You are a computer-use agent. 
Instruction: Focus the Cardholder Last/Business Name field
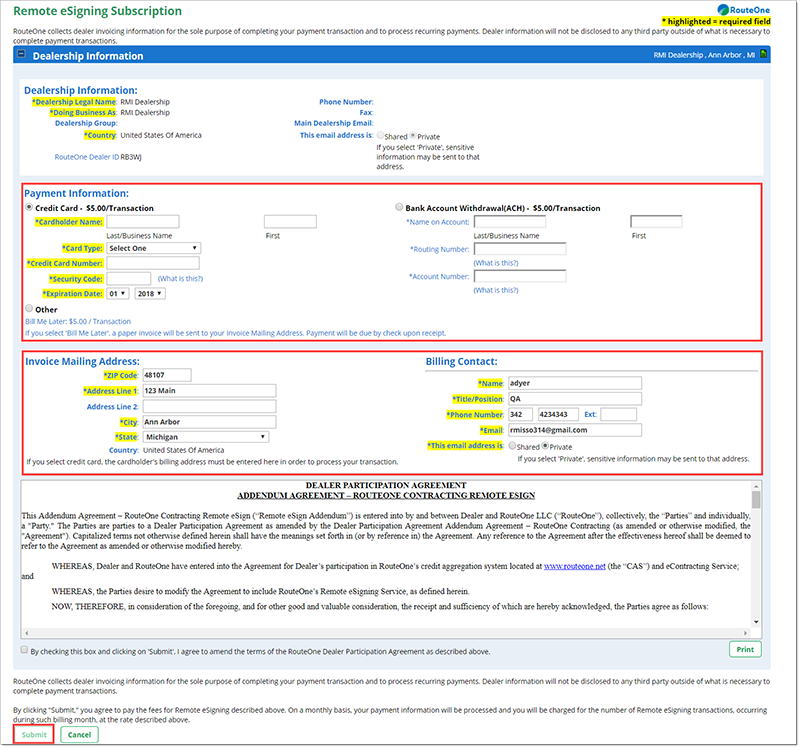pos(143,221)
